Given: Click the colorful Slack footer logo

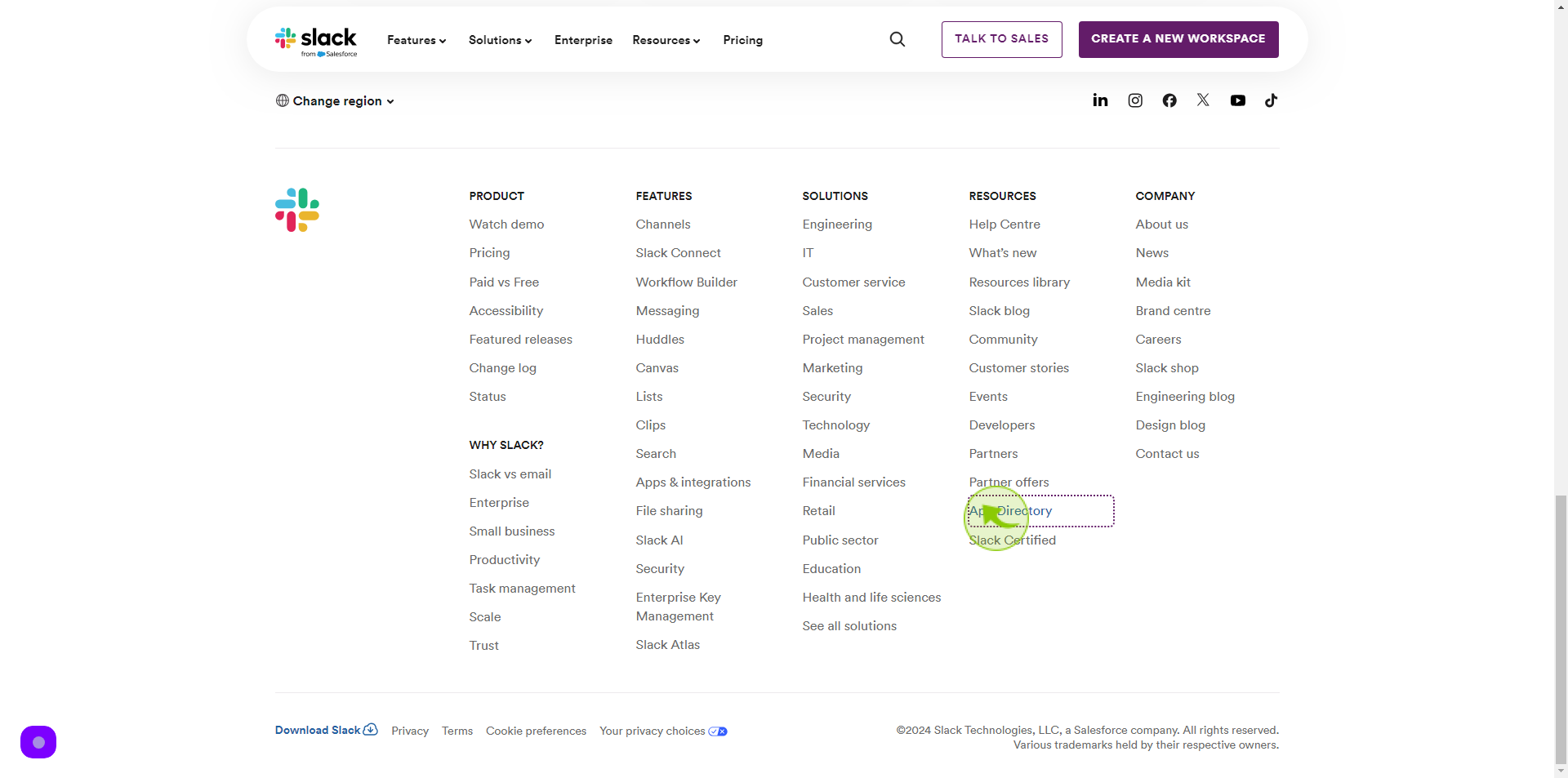Looking at the screenshot, I should (x=297, y=210).
